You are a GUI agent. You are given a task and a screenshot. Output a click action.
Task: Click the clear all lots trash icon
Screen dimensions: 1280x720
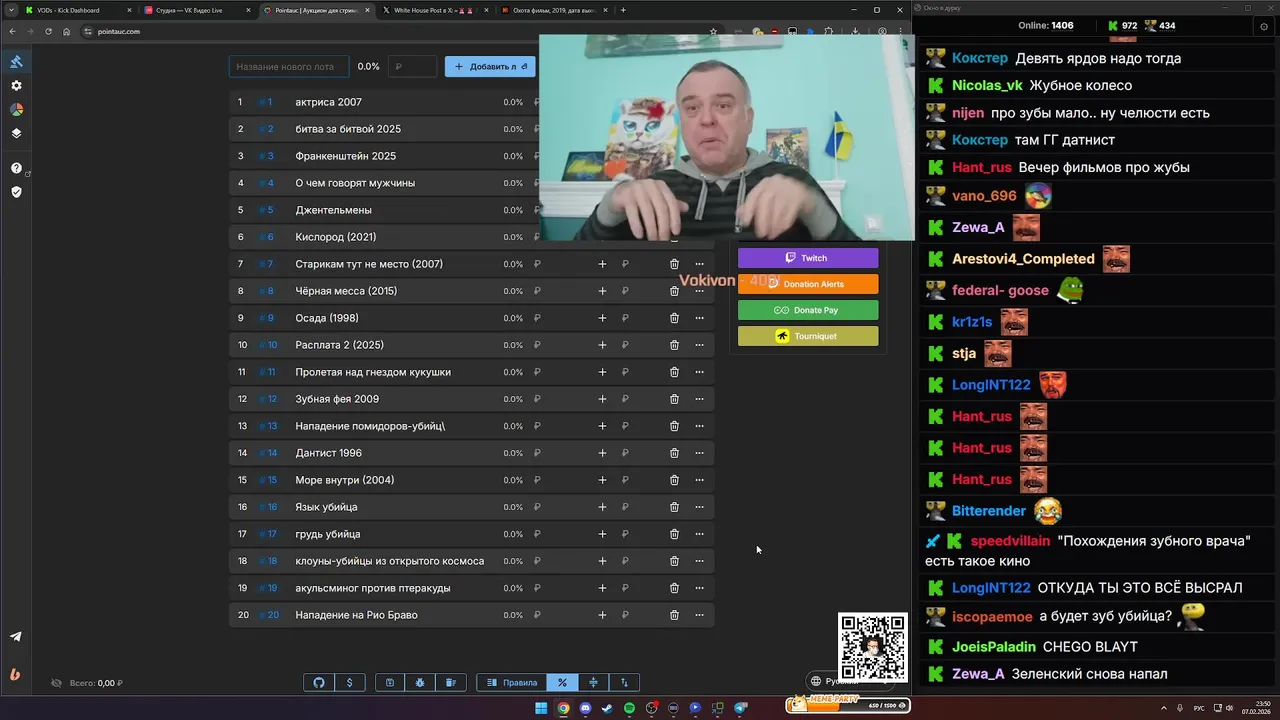tap(450, 683)
